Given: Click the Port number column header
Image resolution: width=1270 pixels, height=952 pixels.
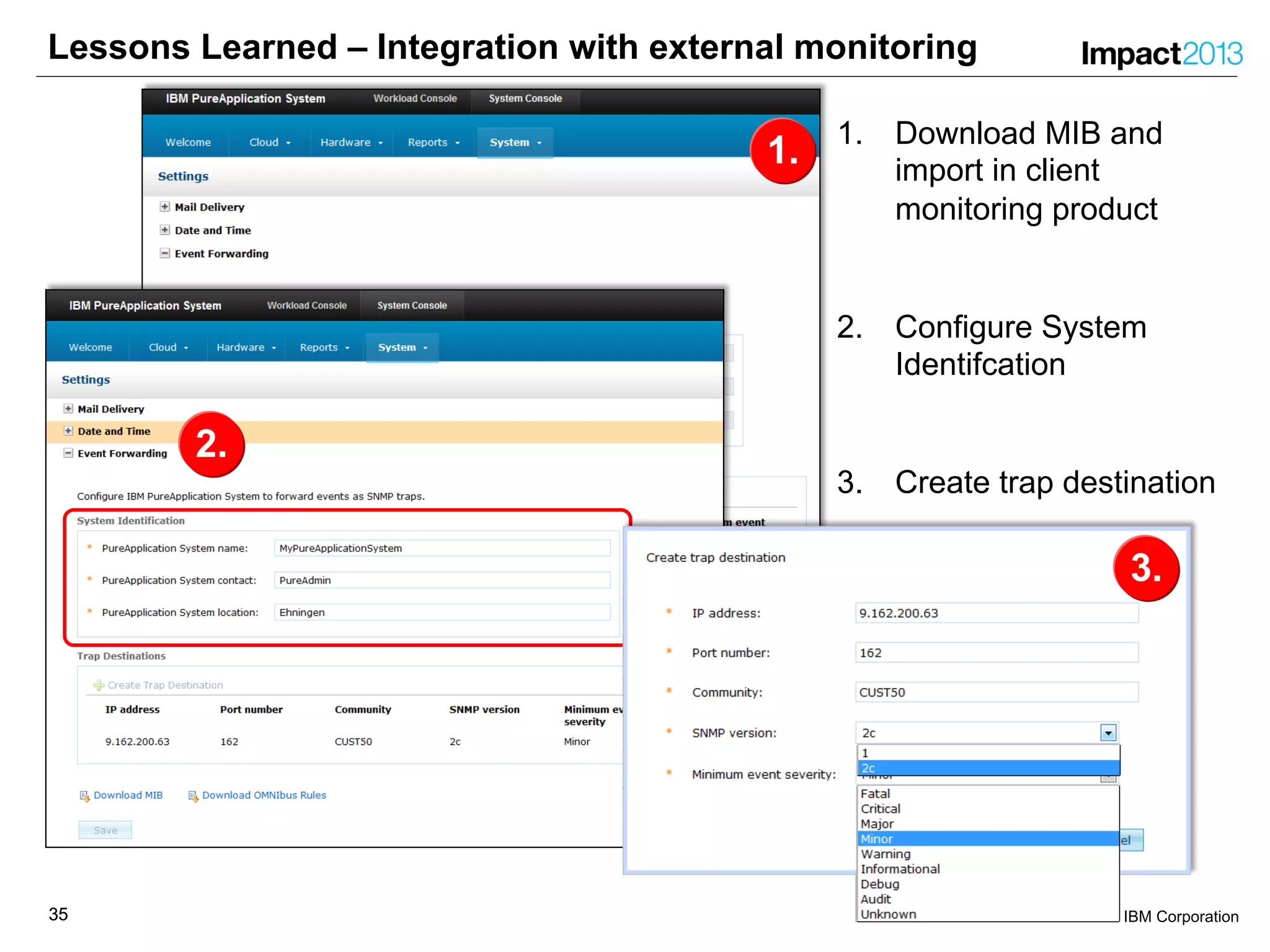Looking at the screenshot, I should point(251,710).
